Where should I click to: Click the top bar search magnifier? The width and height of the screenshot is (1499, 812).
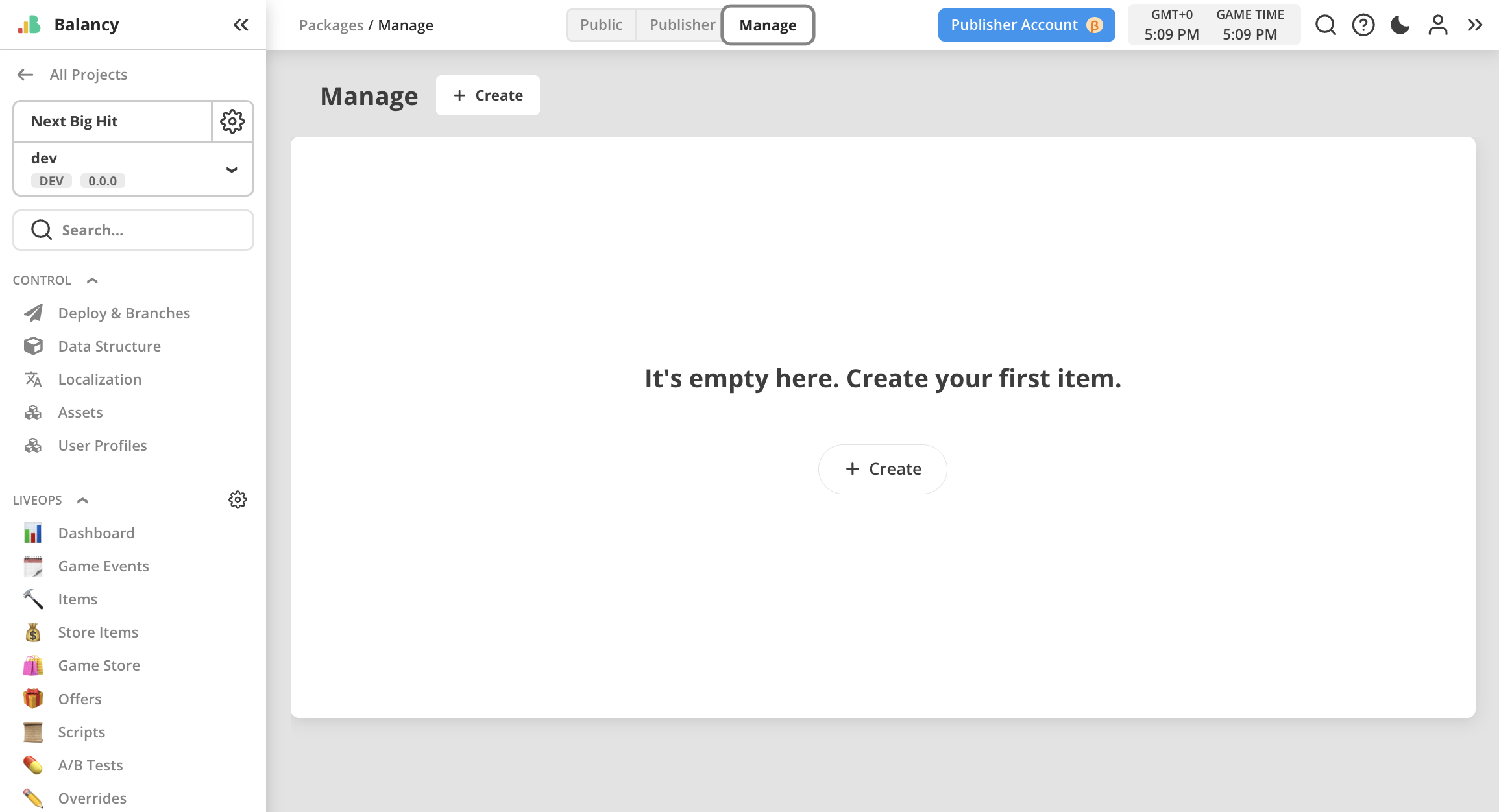[1325, 25]
